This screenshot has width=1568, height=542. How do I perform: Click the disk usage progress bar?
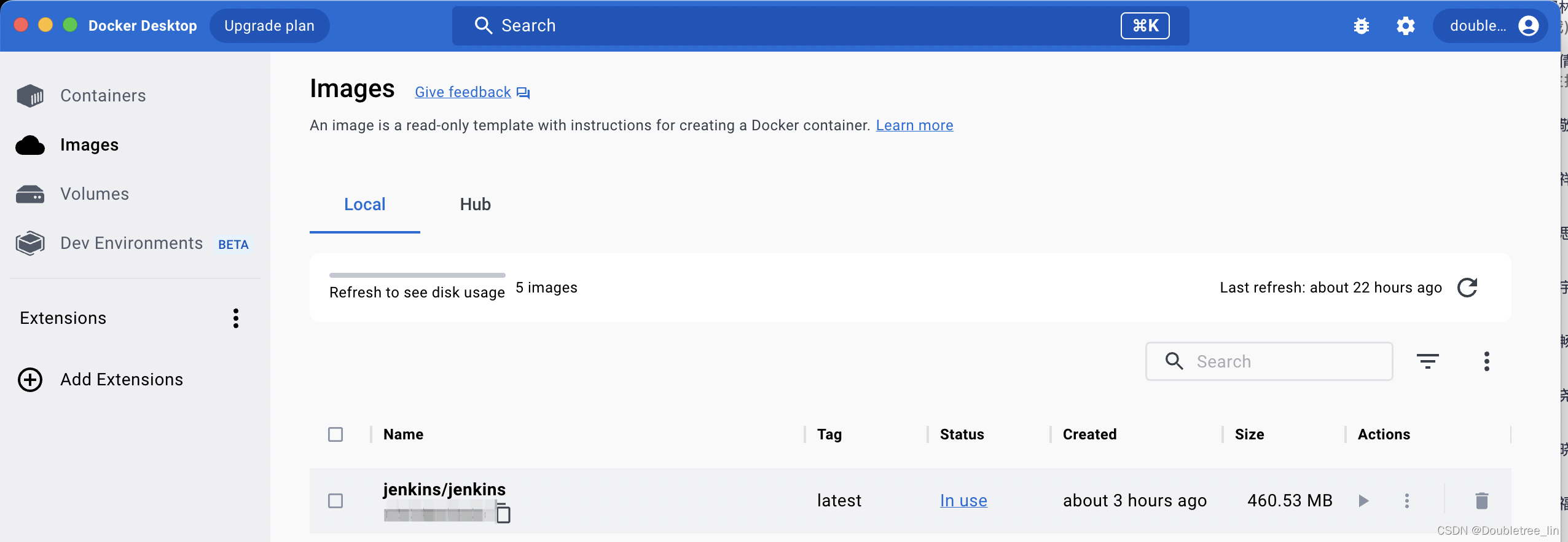417,275
